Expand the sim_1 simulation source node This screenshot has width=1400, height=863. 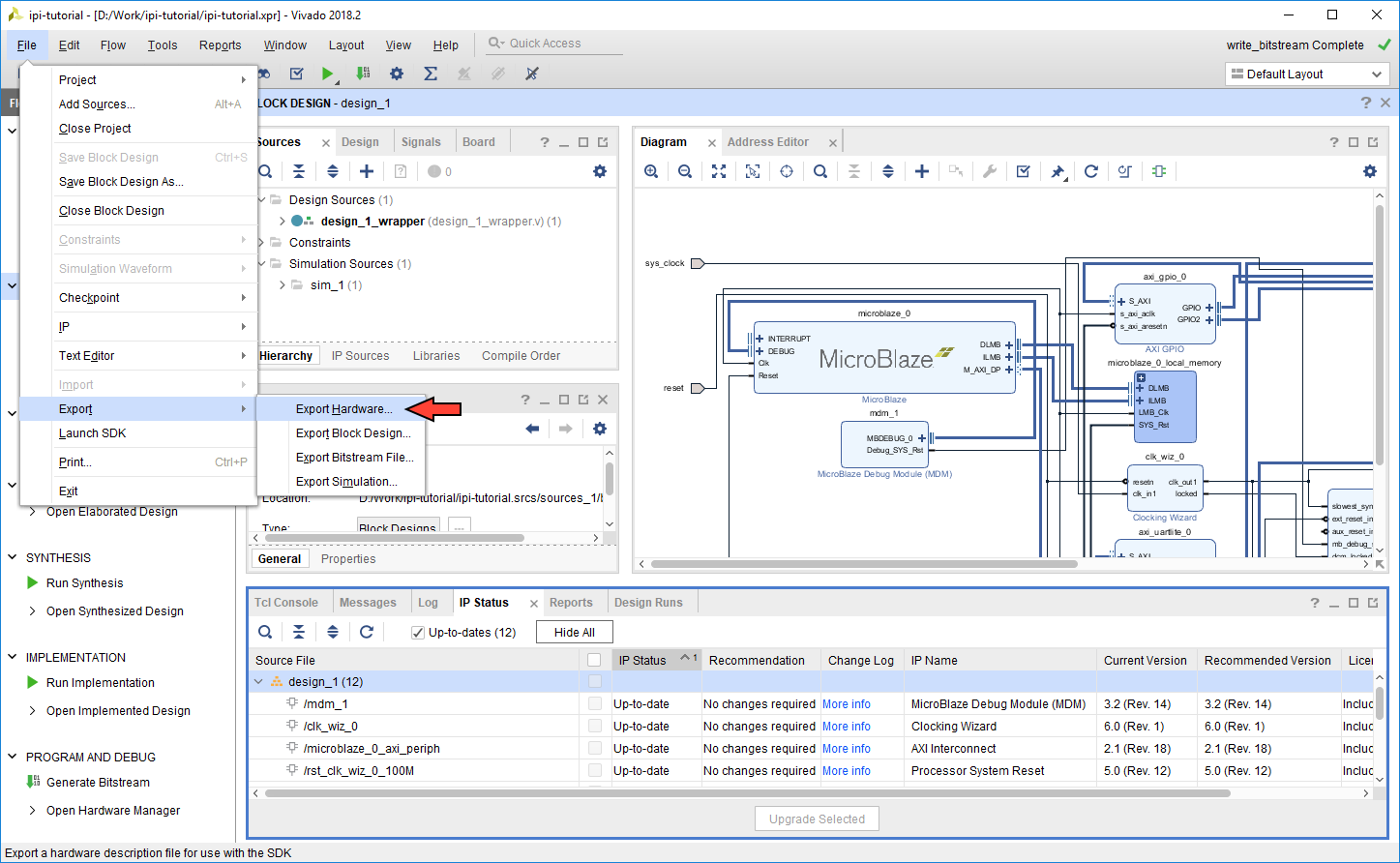coord(282,285)
